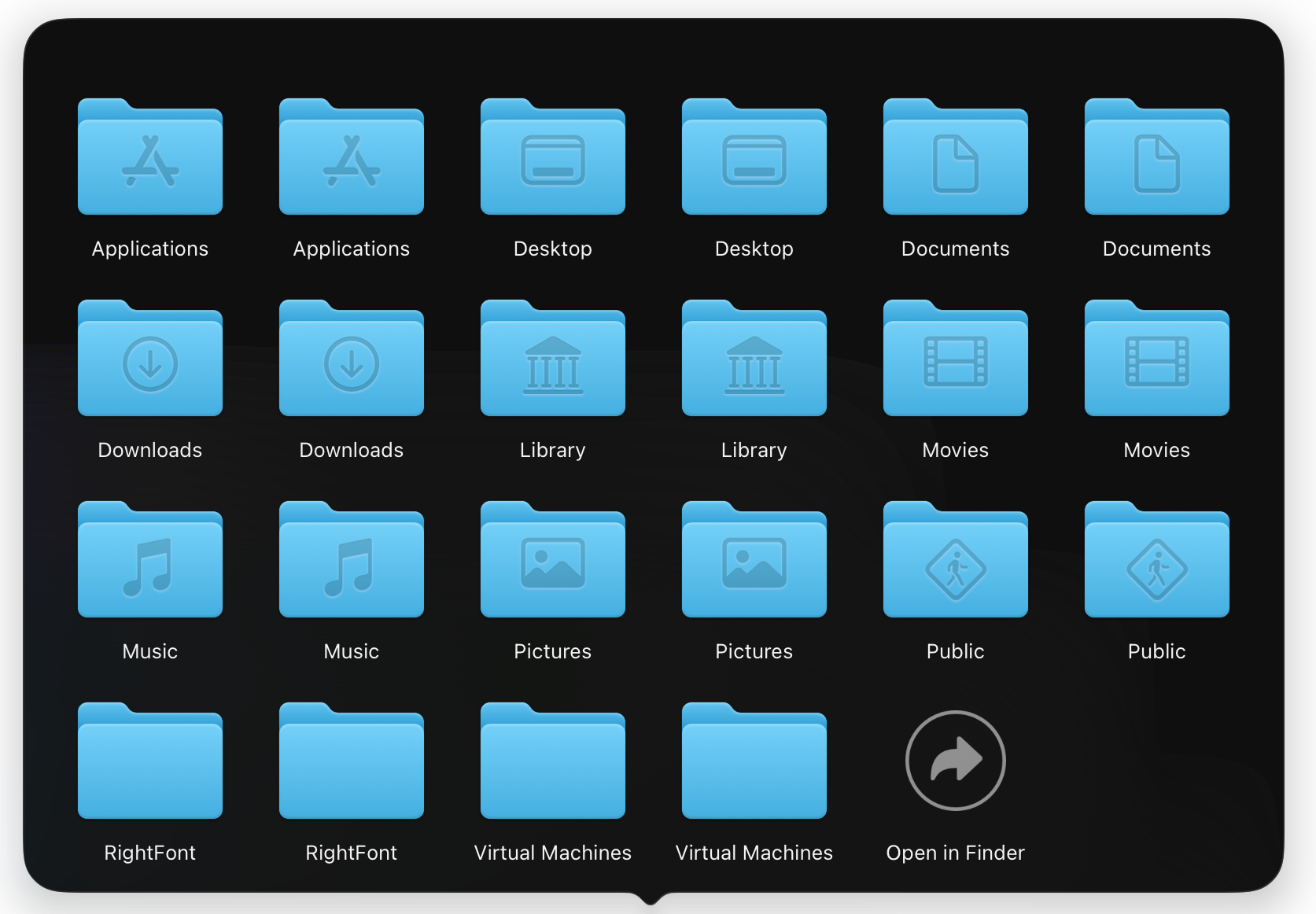
Task: Open the left Downloads folder
Action: click(x=150, y=358)
